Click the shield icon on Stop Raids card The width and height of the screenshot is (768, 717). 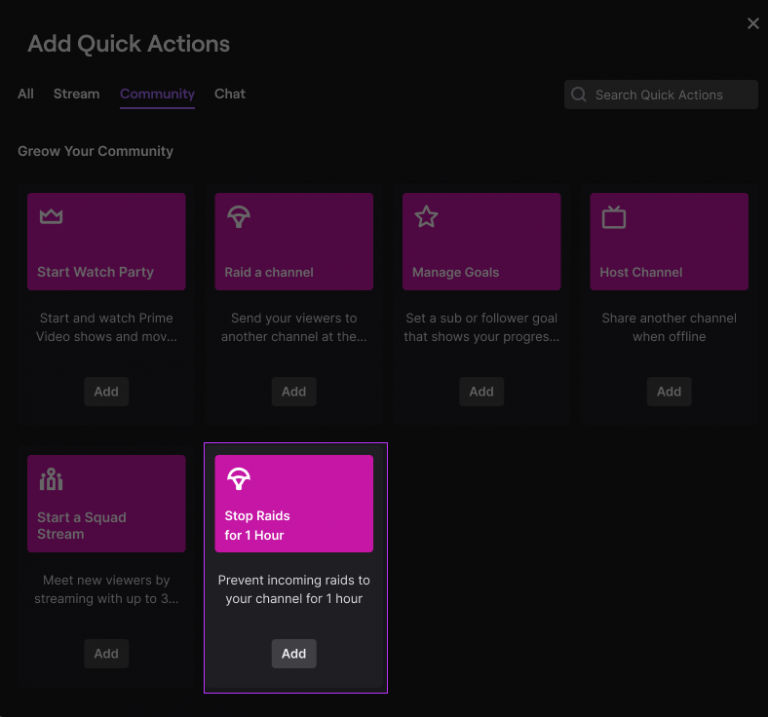(238, 479)
